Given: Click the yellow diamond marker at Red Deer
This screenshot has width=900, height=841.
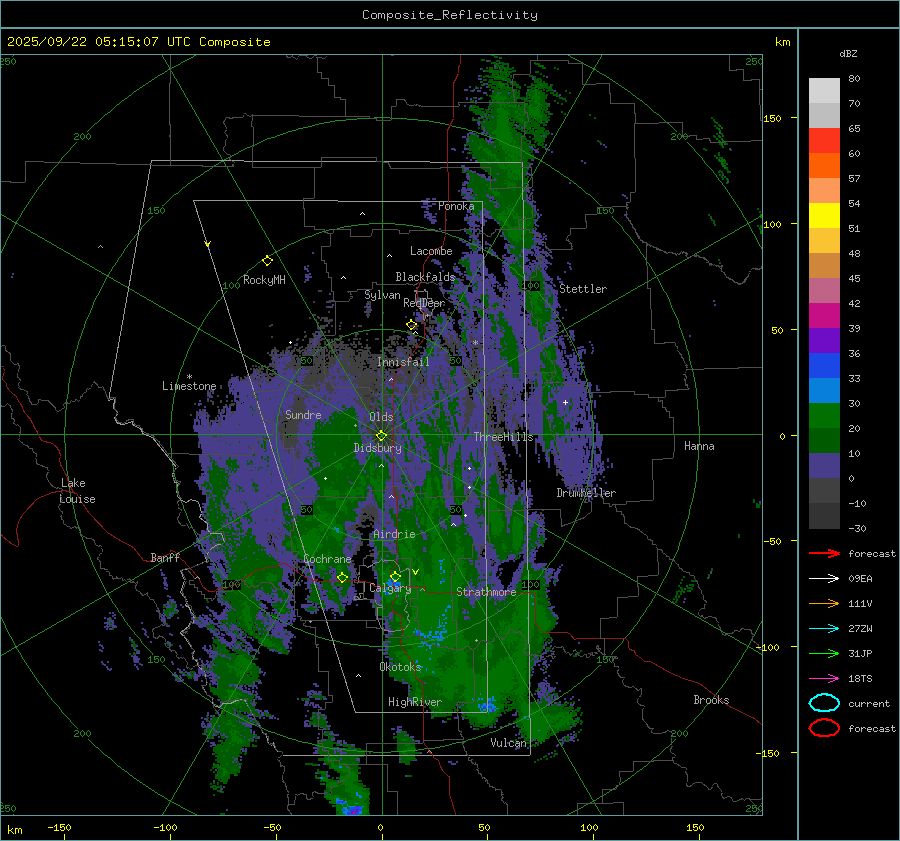Looking at the screenshot, I should 411,325.
